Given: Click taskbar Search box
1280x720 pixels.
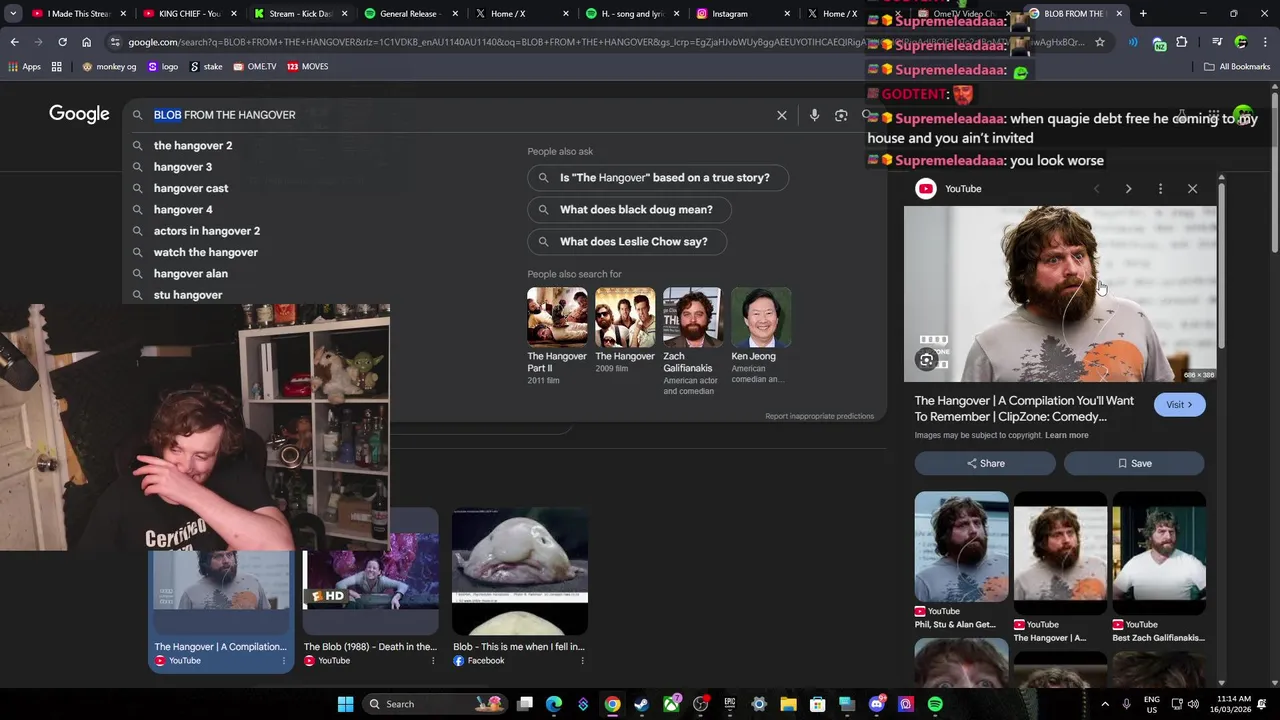Looking at the screenshot, I should point(436,704).
